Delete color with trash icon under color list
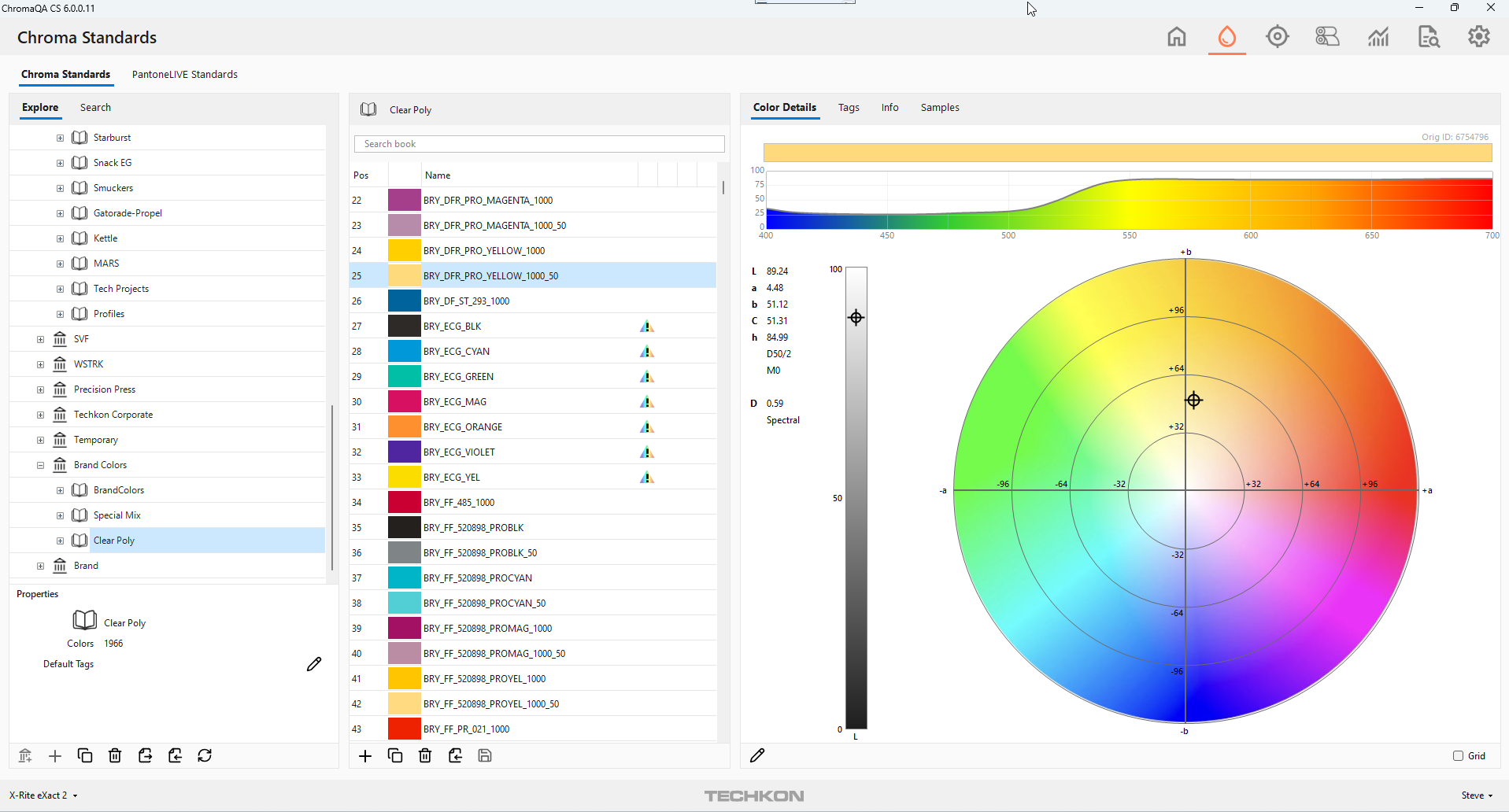 tap(425, 755)
